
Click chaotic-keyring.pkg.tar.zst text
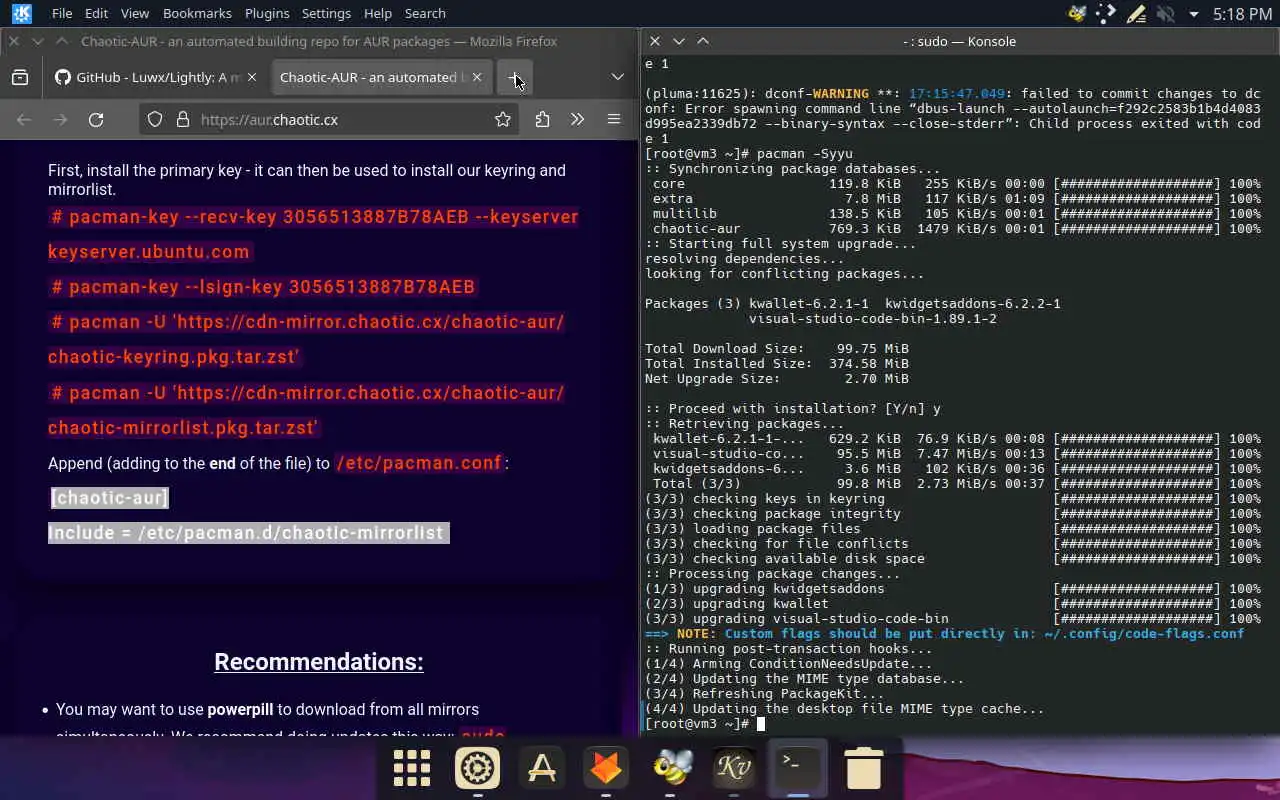[174, 357]
